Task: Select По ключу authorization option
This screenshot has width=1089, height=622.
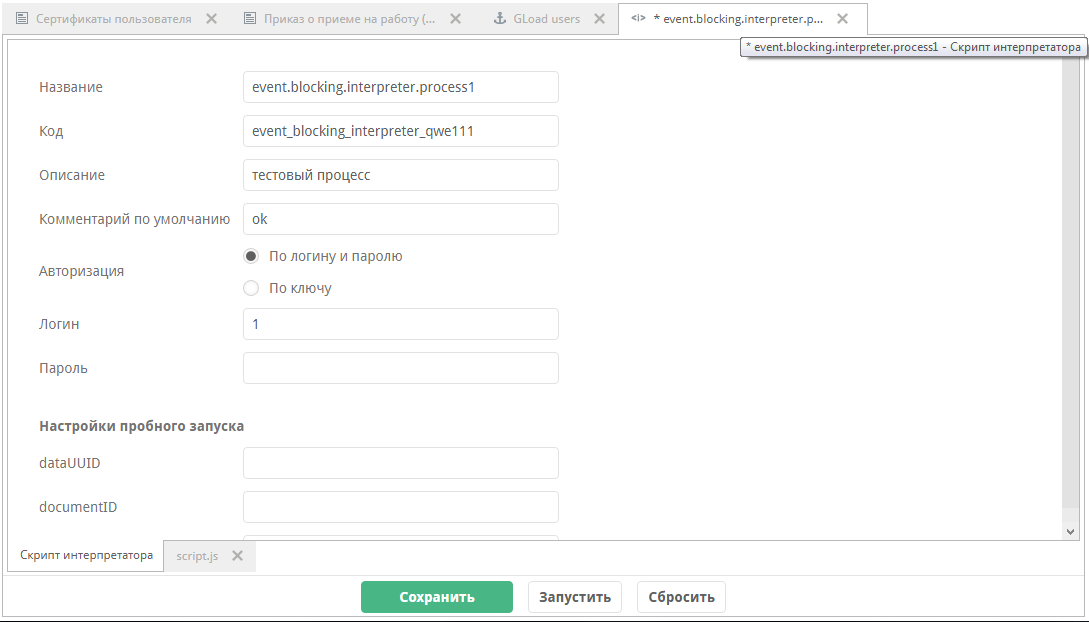Action: pos(251,287)
